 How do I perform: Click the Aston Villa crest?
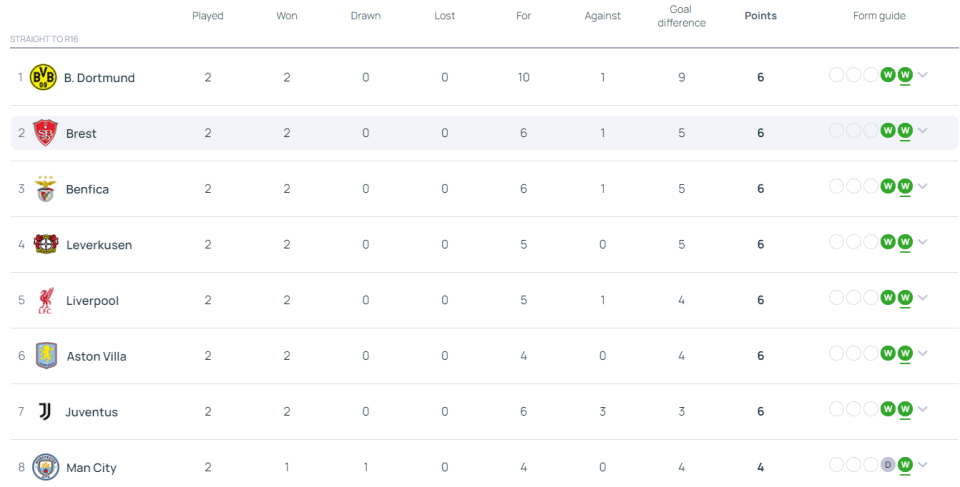pos(46,356)
